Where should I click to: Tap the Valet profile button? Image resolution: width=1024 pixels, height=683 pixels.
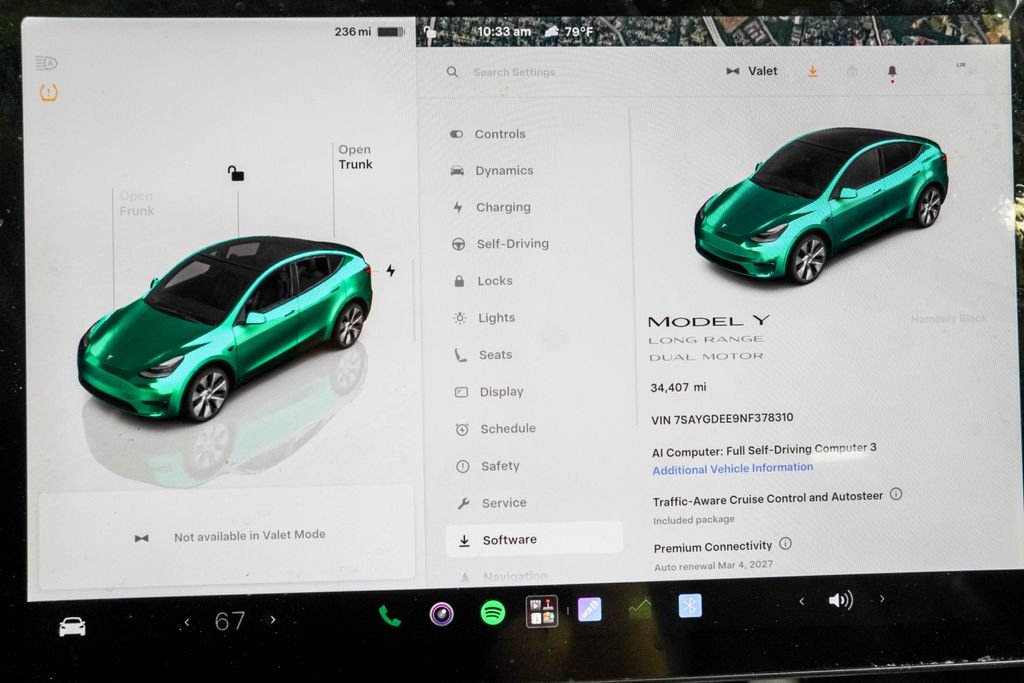click(752, 71)
